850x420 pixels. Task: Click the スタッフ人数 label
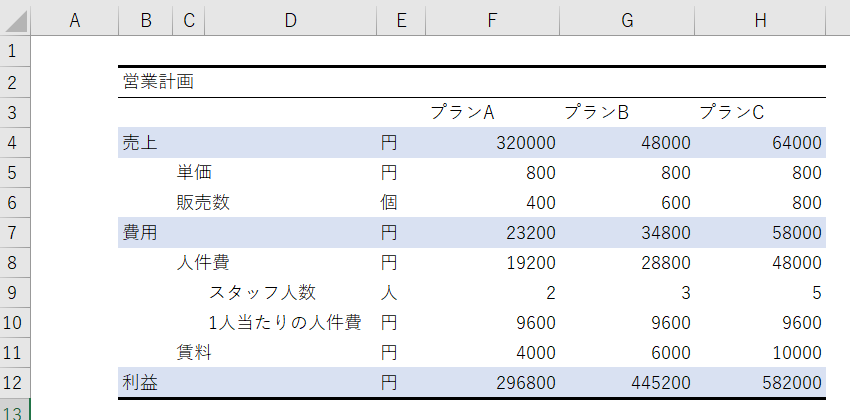point(262,293)
